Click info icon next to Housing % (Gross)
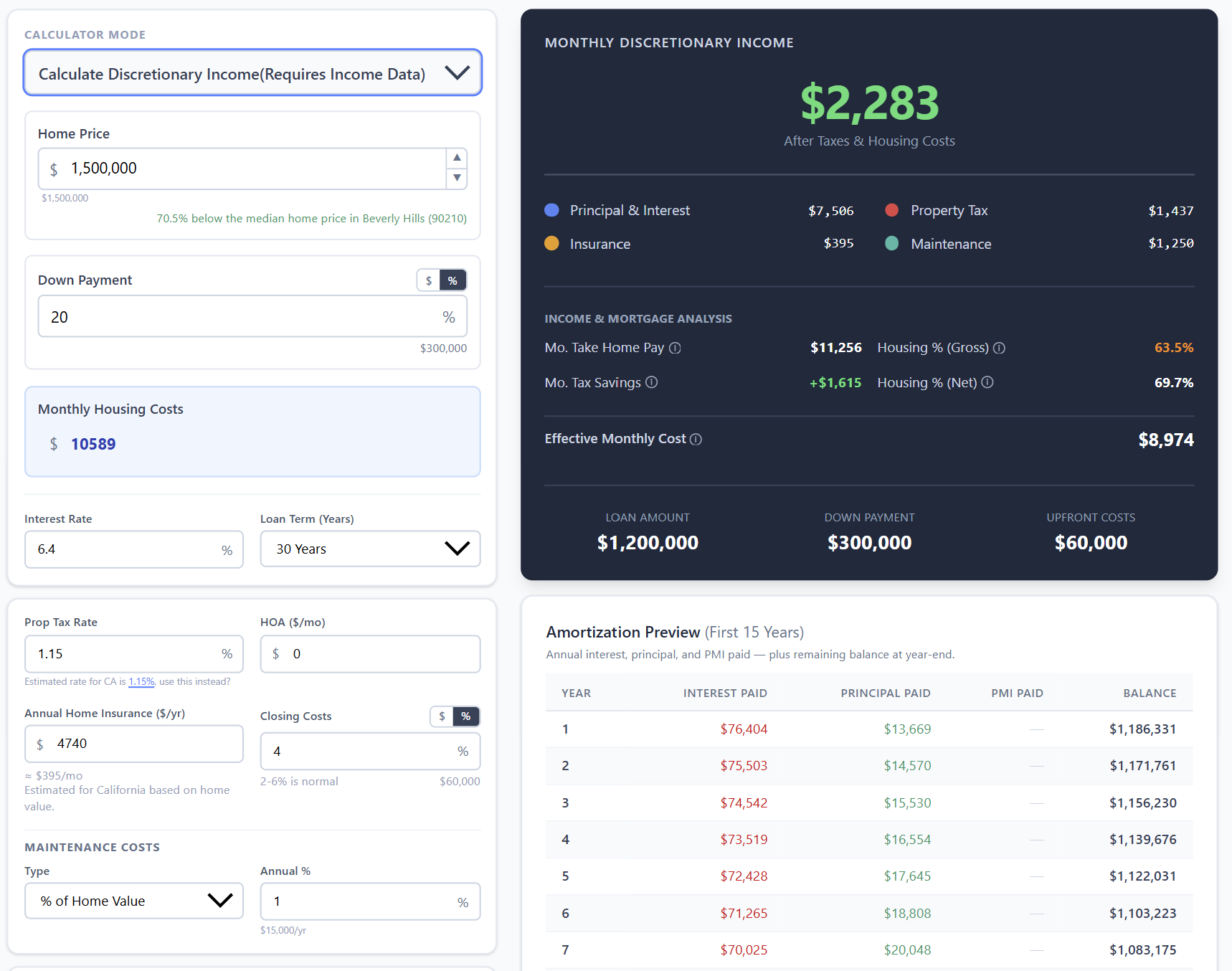1232x971 pixels. click(x=999, y=348)
